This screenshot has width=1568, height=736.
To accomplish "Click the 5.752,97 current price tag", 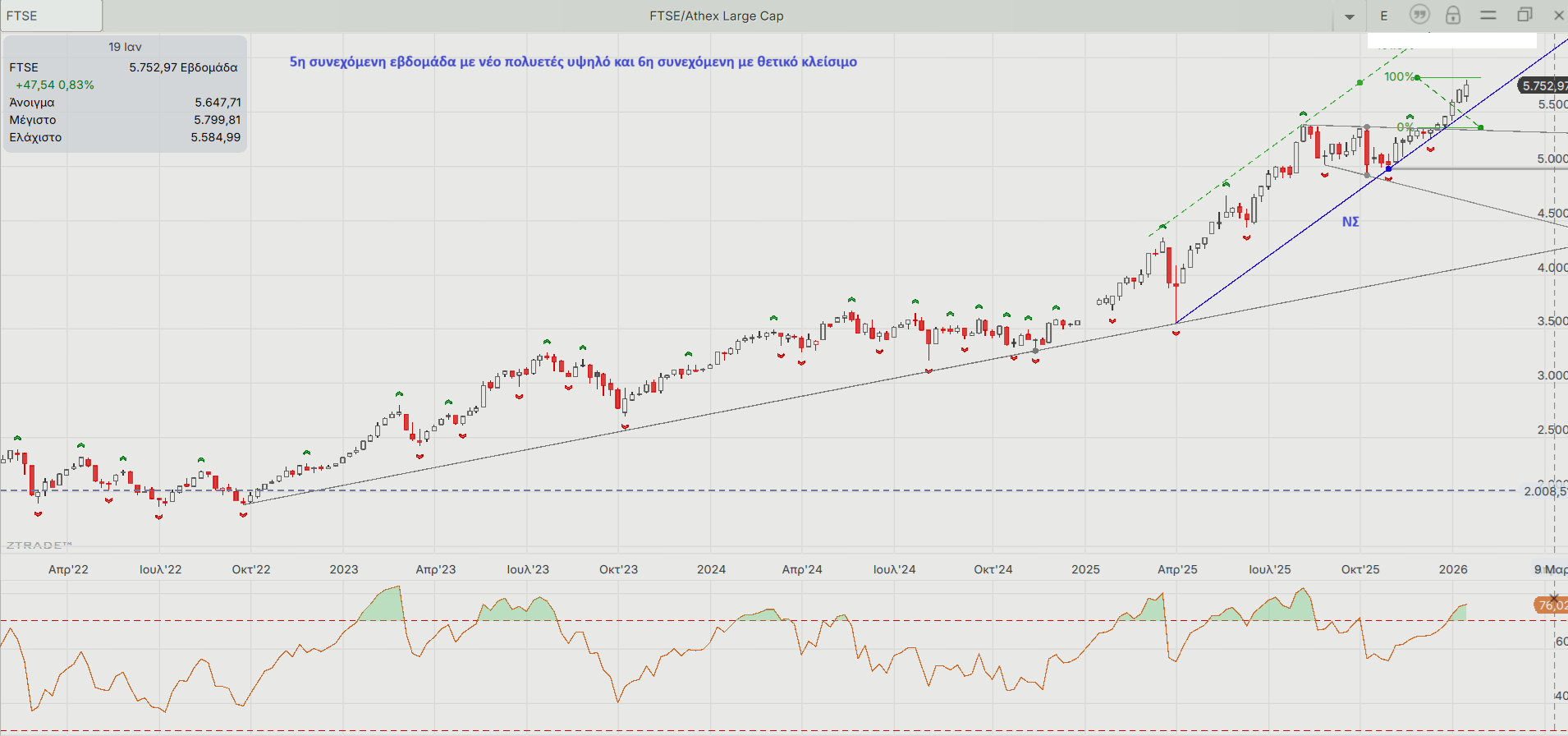I will 1543,85.
